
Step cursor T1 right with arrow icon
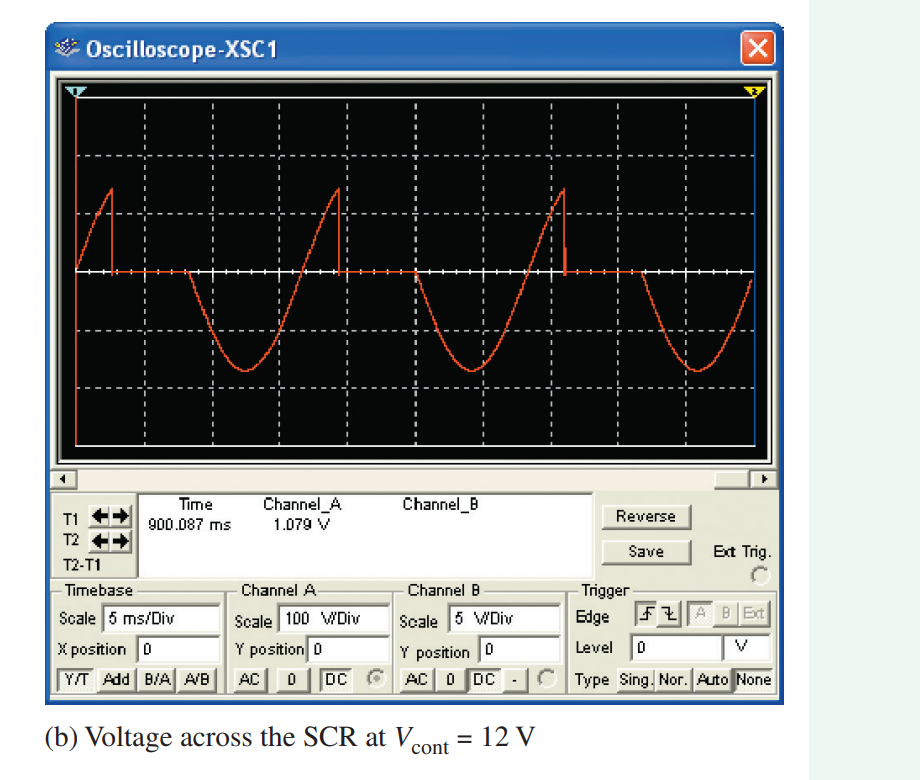coord(120,517)
